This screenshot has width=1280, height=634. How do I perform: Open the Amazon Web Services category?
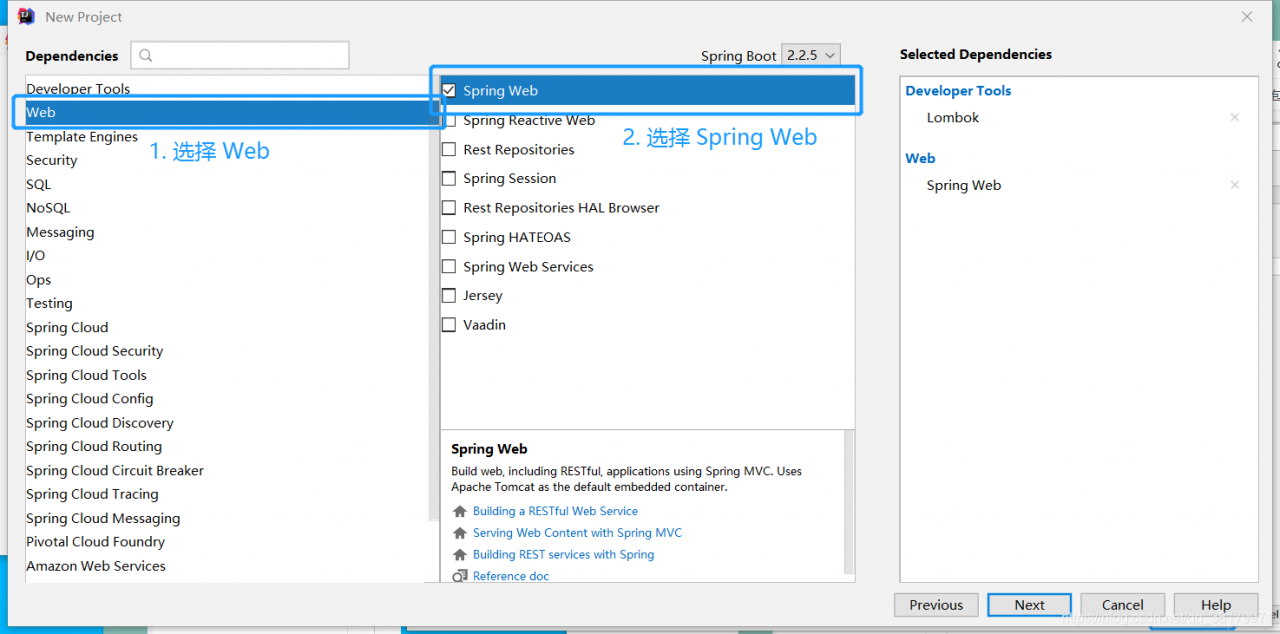(96, 566)
